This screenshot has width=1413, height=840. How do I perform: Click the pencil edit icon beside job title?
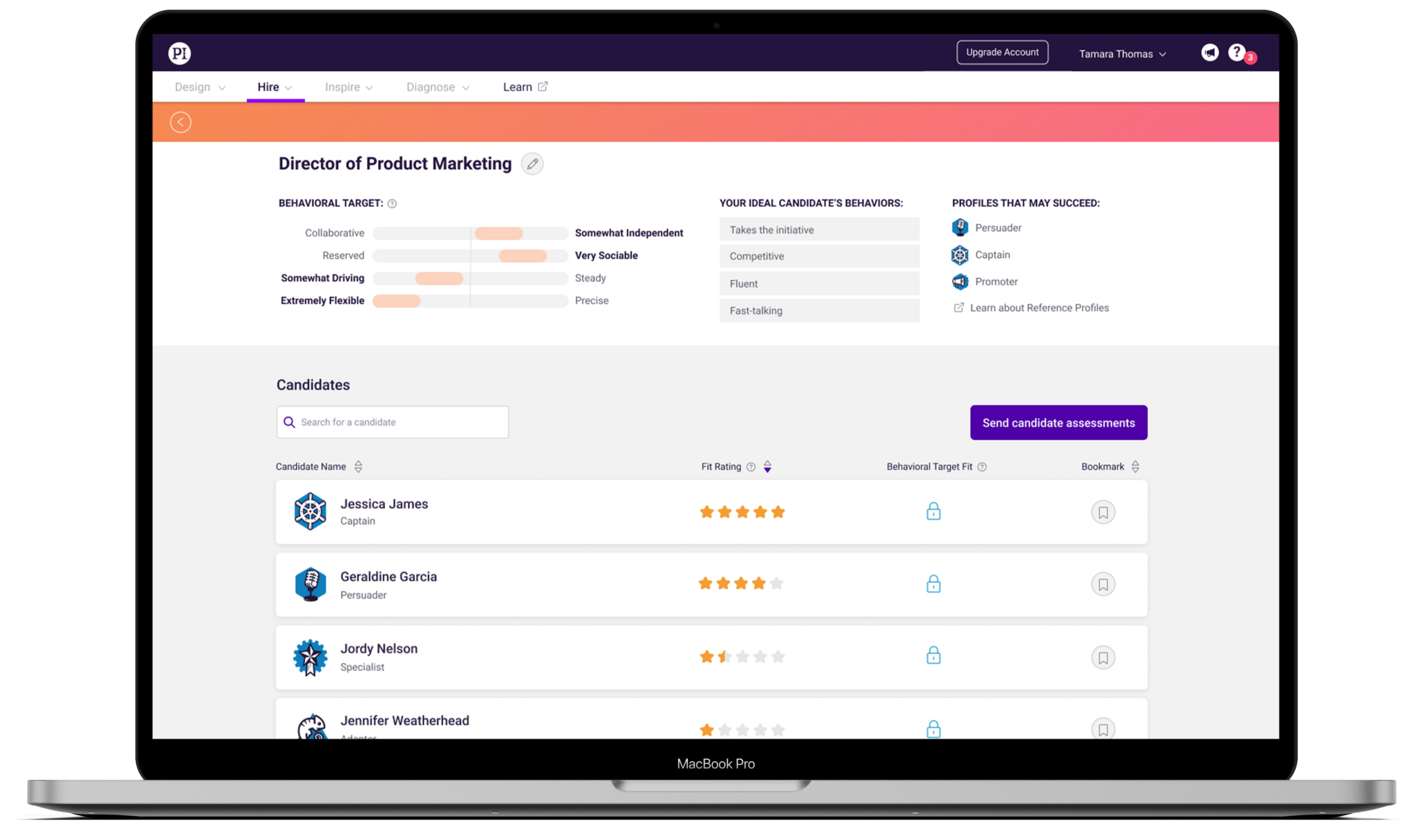tap(532, 164)
